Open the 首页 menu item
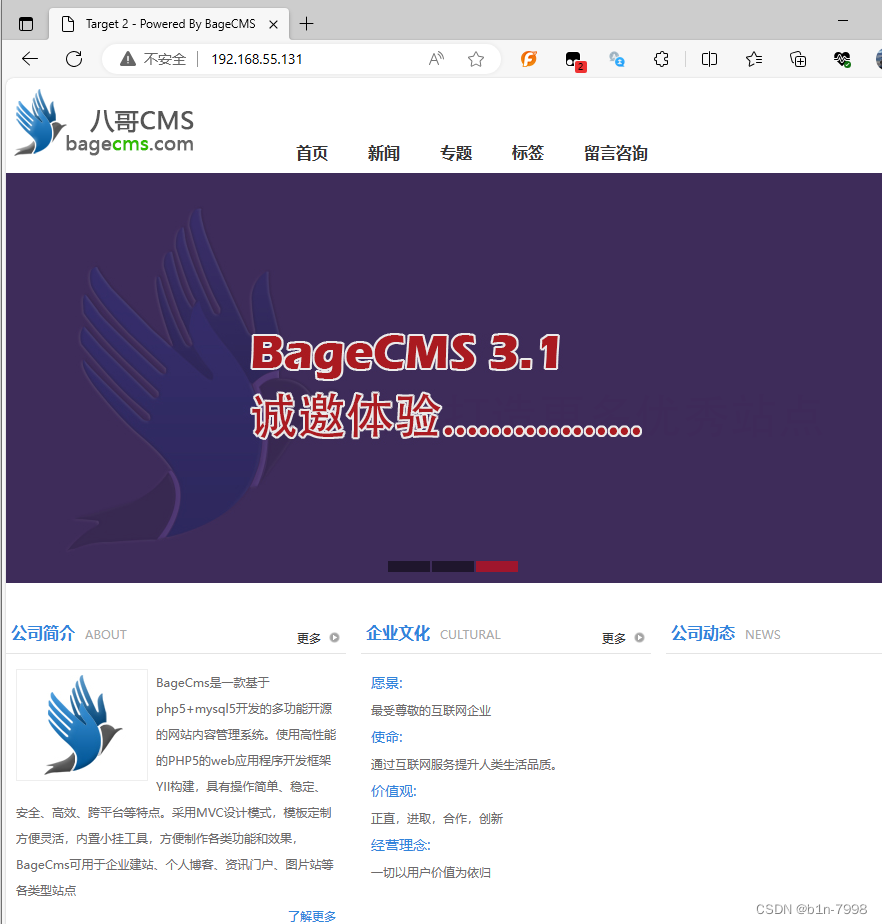This screenshot has width=882, height=924. pos(312,153)
